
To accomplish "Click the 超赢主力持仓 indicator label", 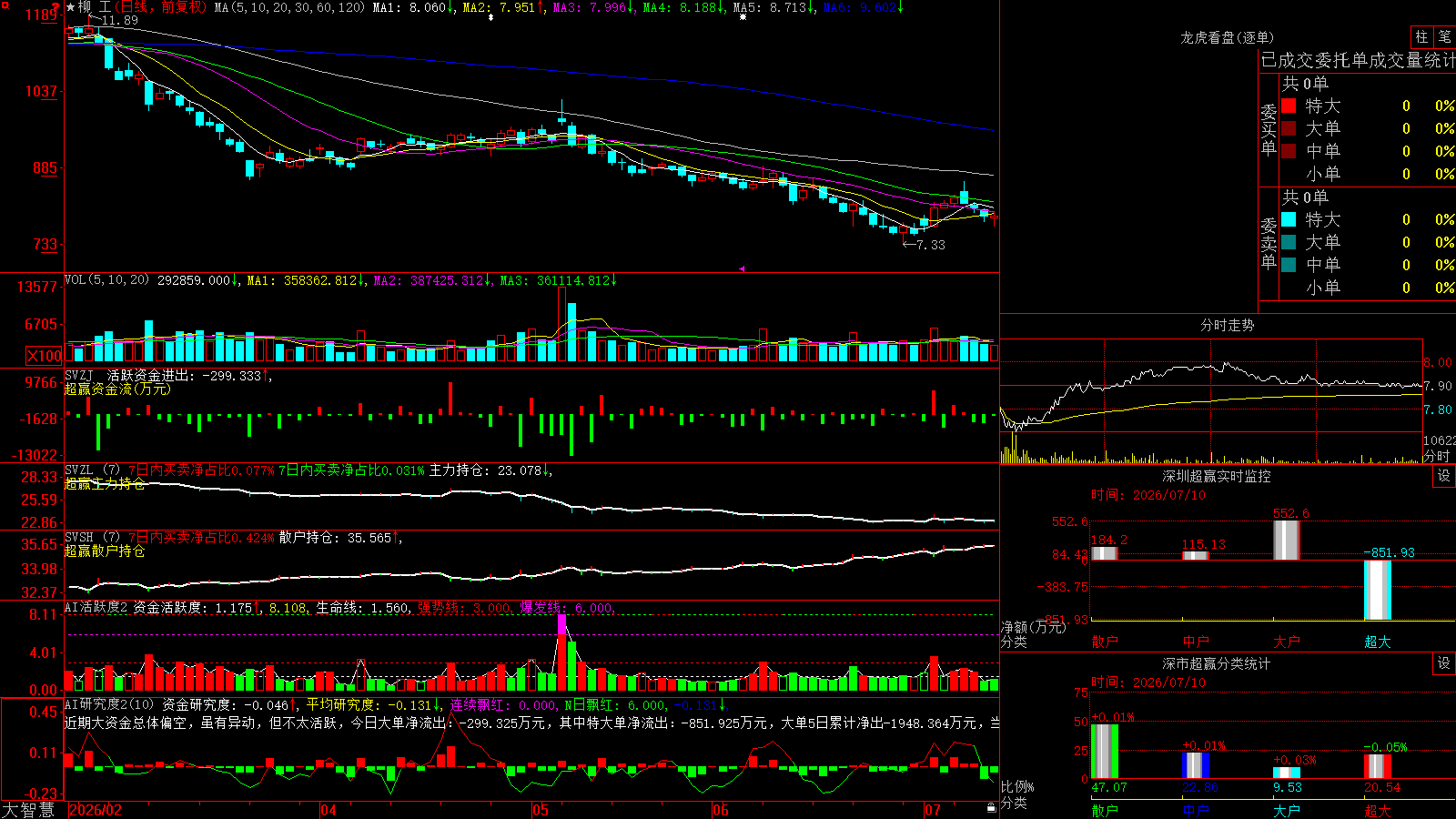I will (x=105, y=483).
